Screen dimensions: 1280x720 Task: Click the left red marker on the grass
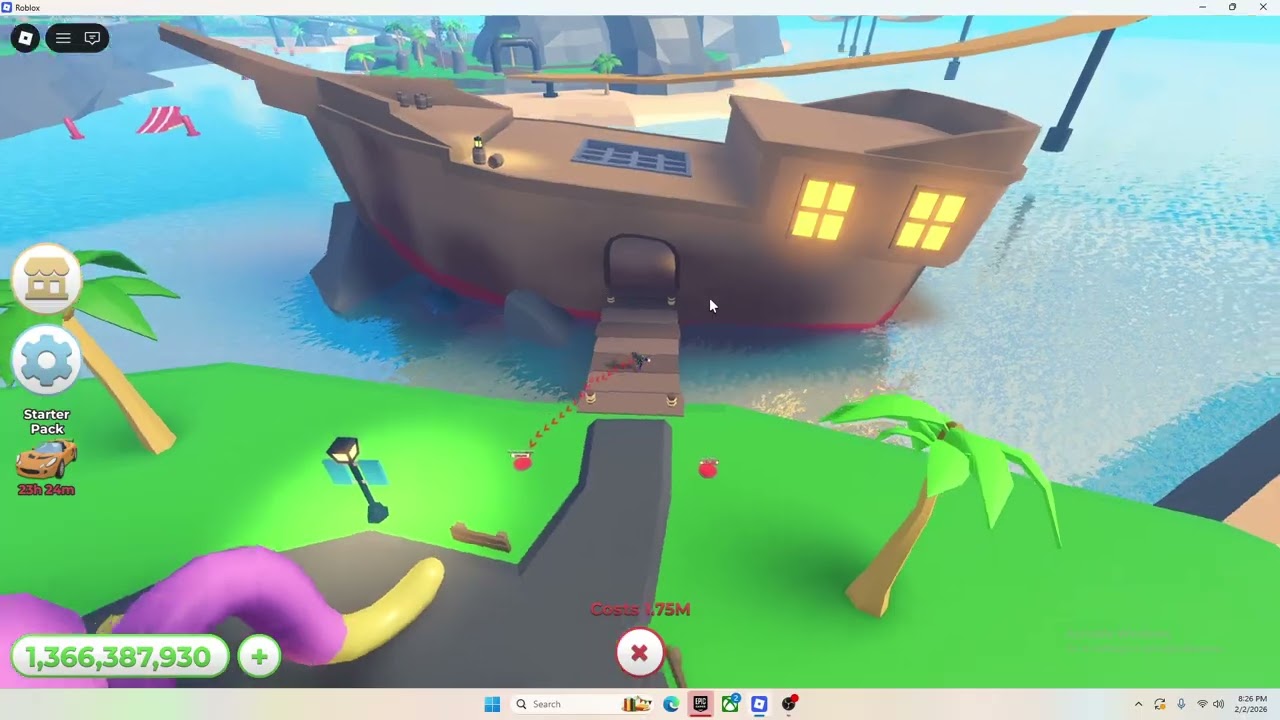click(x=521, y=461)
